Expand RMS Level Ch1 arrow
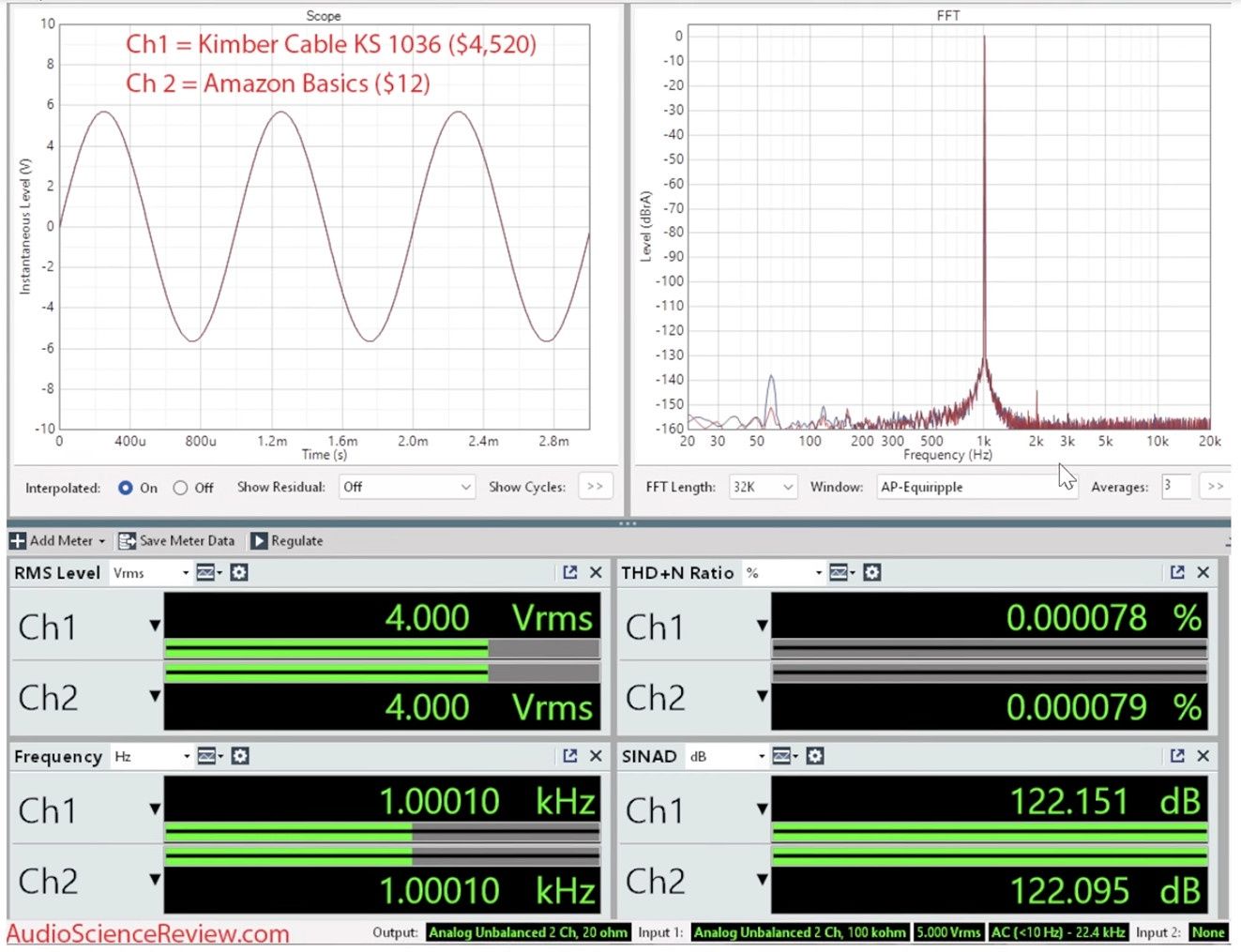Viewport: 1241px width, 952px height. click(155, 626)
